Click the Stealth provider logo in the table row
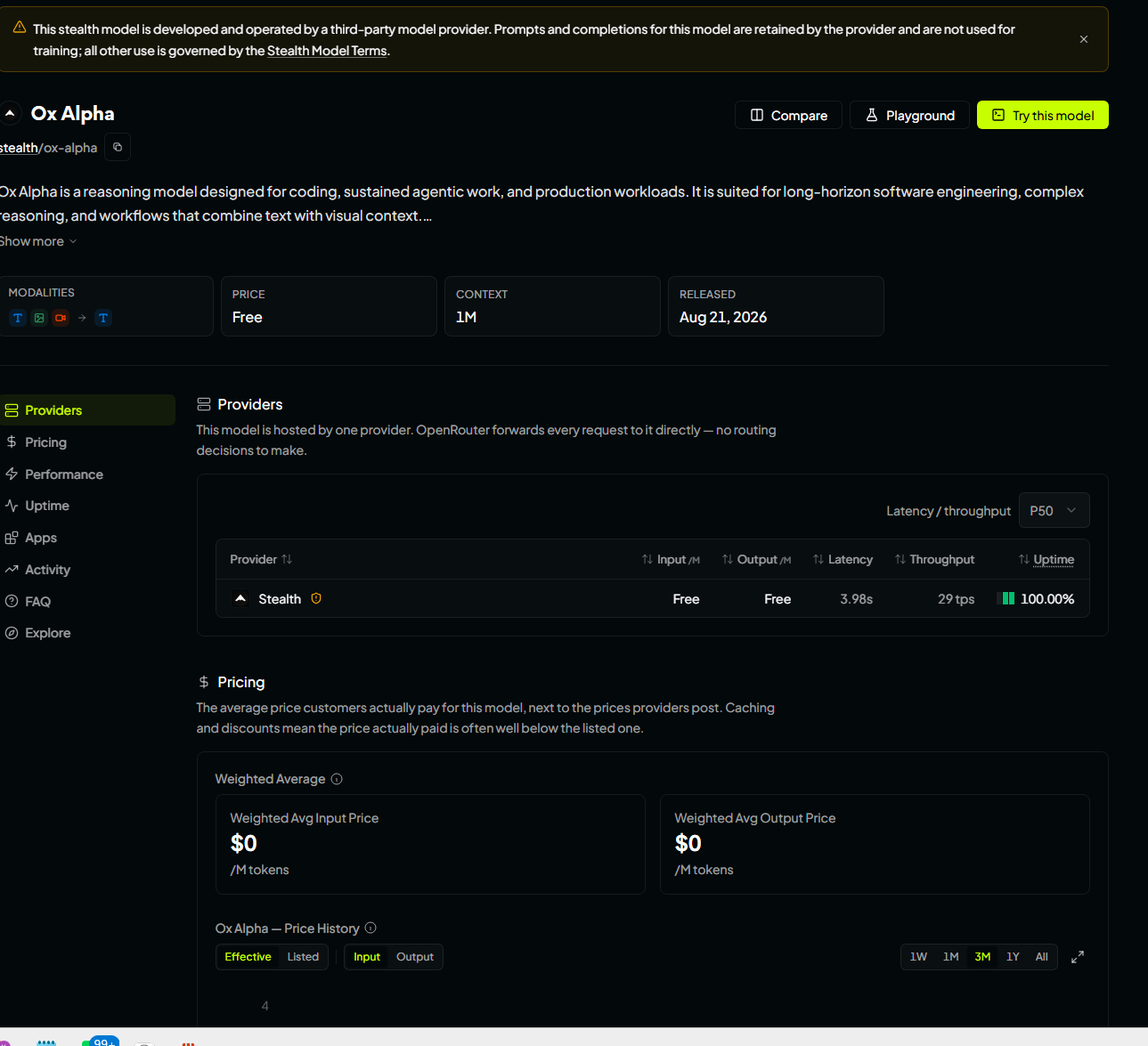Image resolution: width=1148 pixels, height=1046 pixels. (240, 598)
